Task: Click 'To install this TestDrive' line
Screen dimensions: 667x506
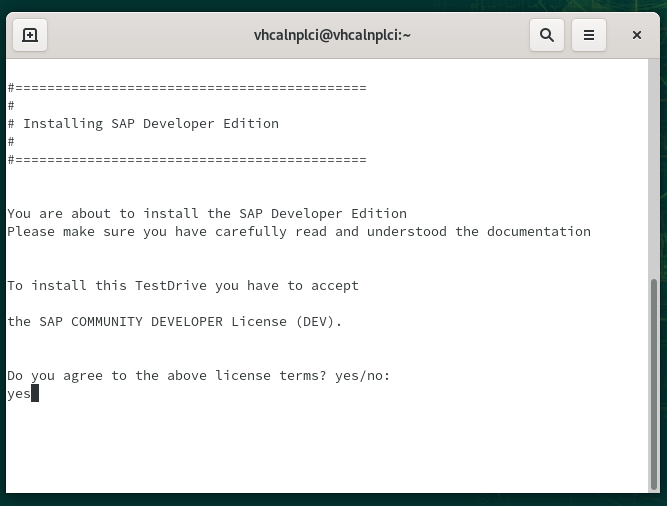Action: (x=183, y=286)
